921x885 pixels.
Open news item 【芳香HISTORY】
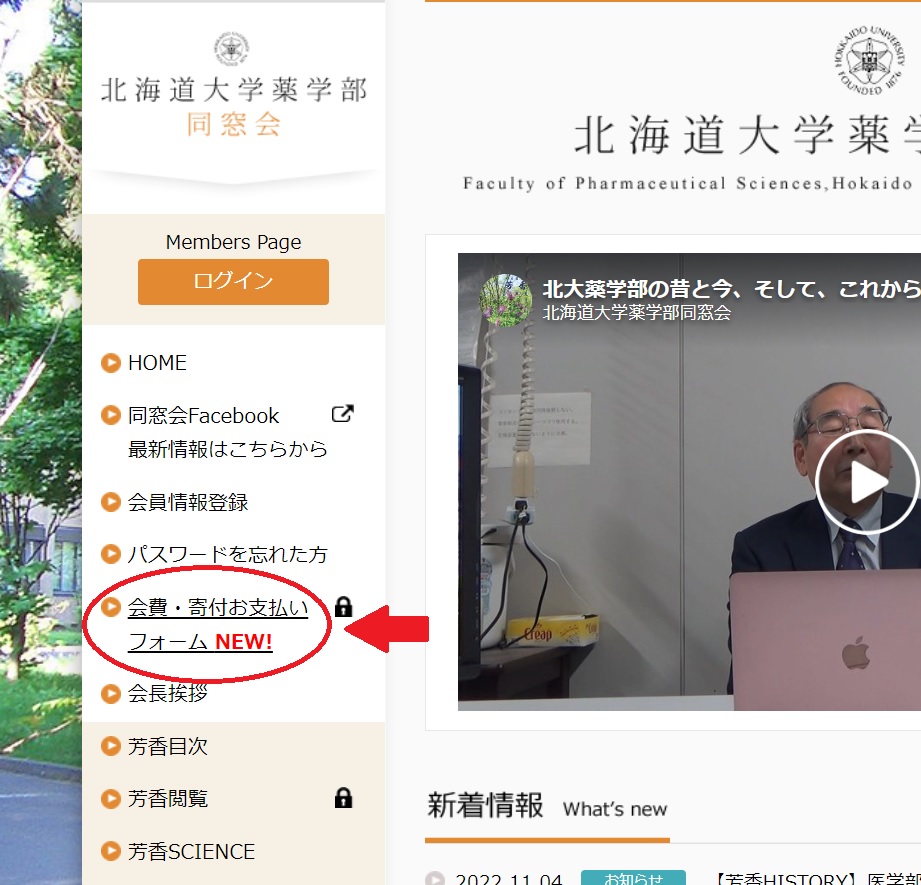click(x=816, y=879)
